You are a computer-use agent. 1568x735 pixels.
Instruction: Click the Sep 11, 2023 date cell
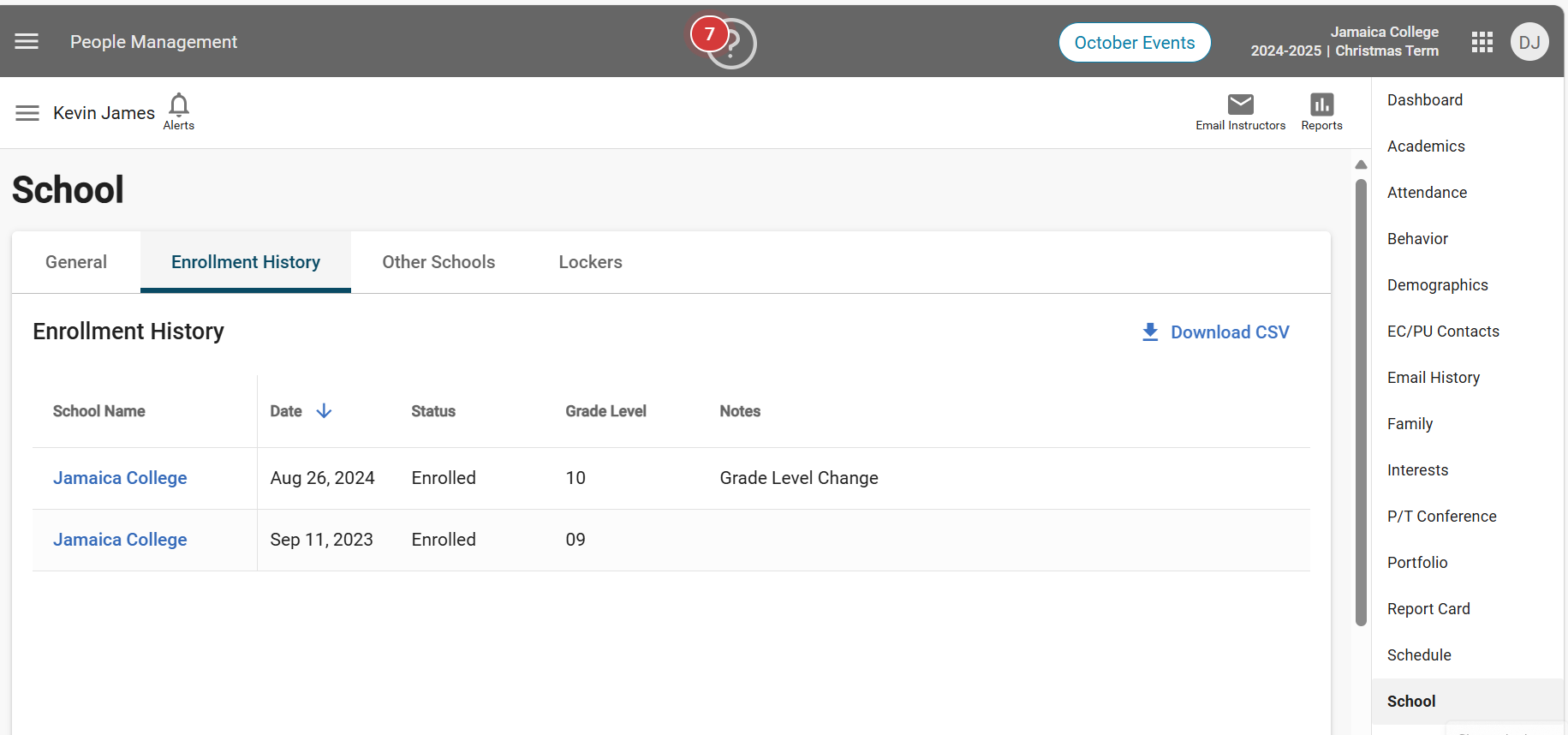[x=322, y=540]
